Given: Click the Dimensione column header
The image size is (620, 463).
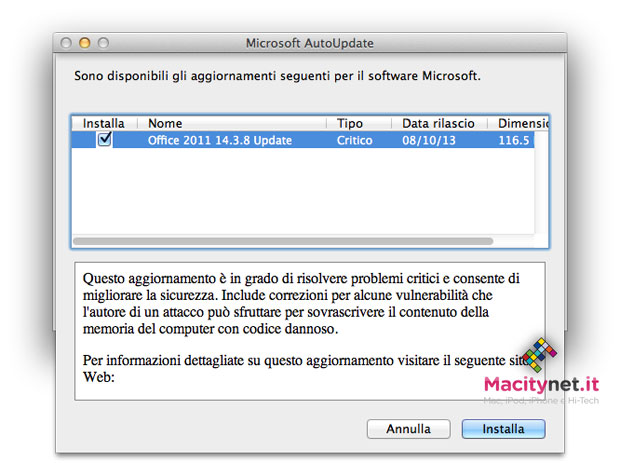Looking at the screenshot, I should [518, 123].
